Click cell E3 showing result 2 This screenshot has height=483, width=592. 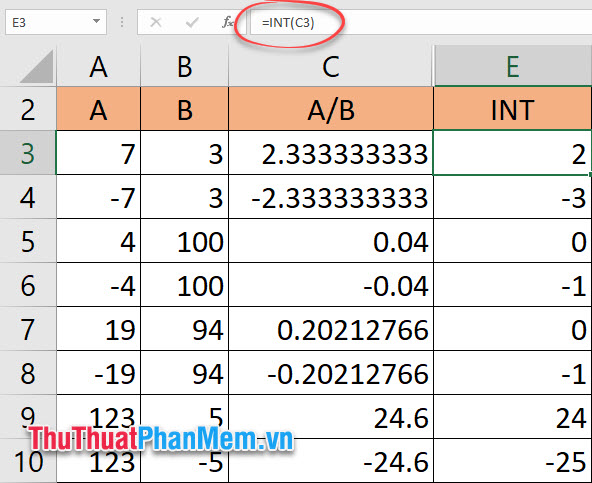click(x=513, y=153)
